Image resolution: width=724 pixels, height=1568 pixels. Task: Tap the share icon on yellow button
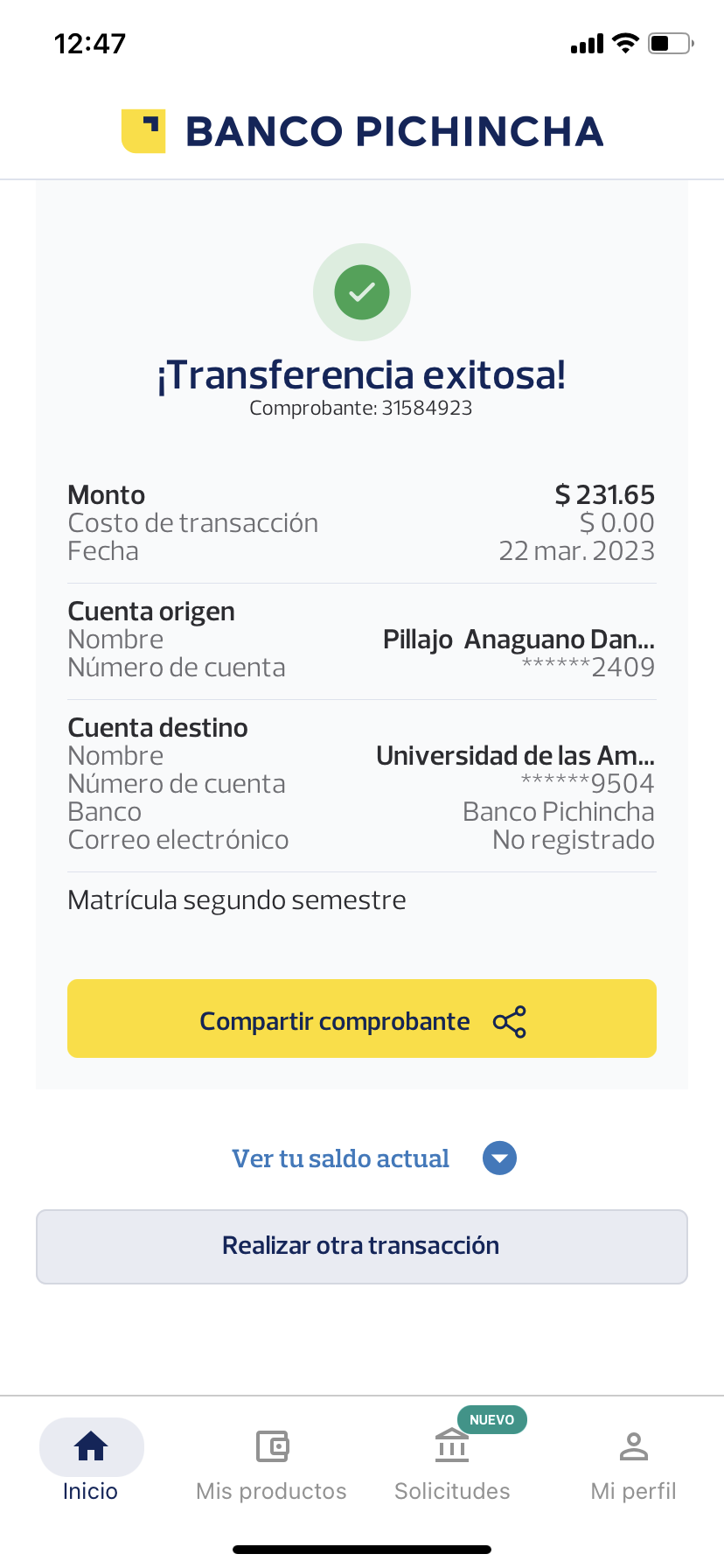pyautogui.click(x=510, y=1022)
